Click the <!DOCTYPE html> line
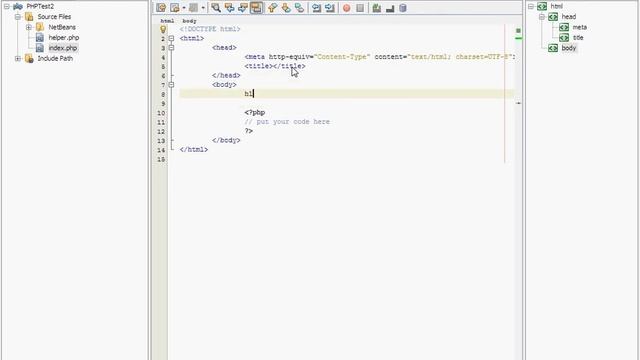Screen dimensions: 640x360 210,29
